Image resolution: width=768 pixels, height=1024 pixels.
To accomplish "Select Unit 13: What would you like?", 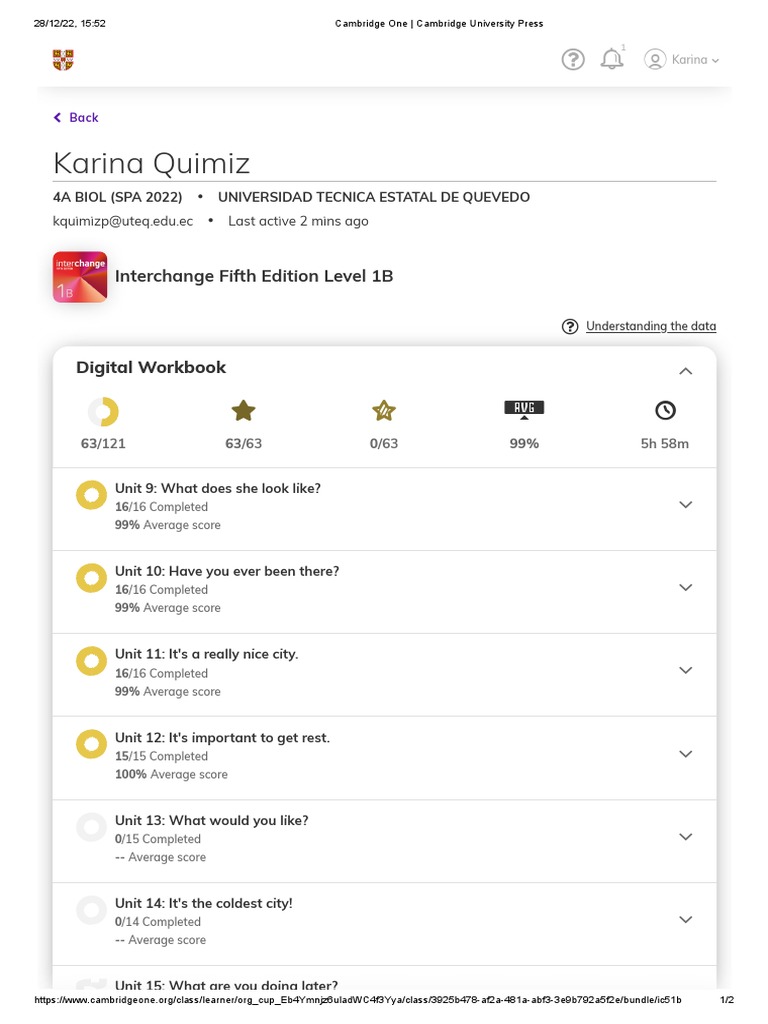I will tap(211, 820).
